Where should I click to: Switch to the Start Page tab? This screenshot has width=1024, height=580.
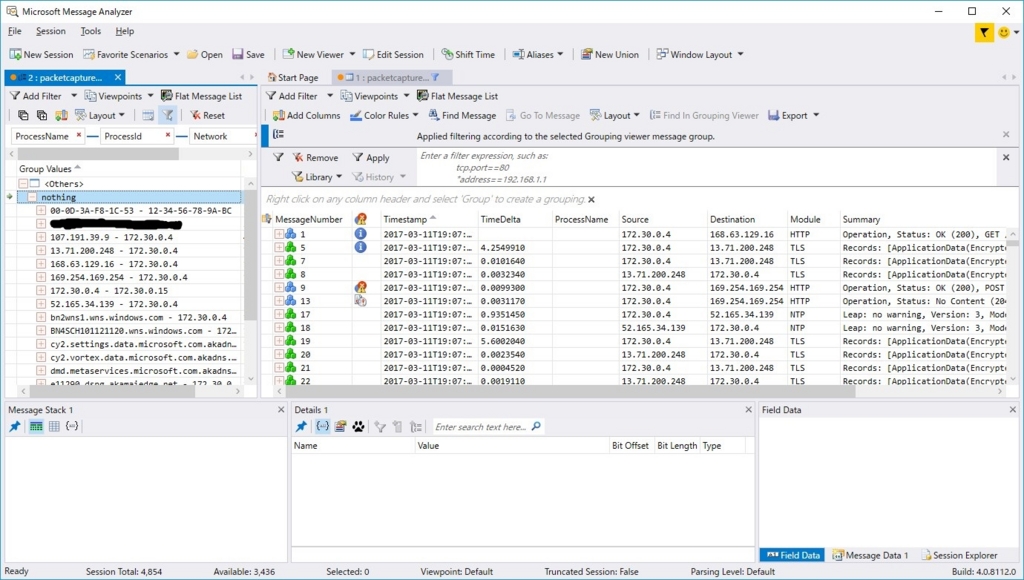tap(292, 77)
